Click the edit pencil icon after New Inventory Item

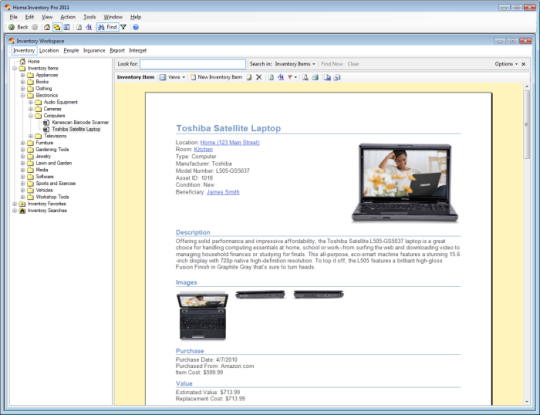(249, 77)
